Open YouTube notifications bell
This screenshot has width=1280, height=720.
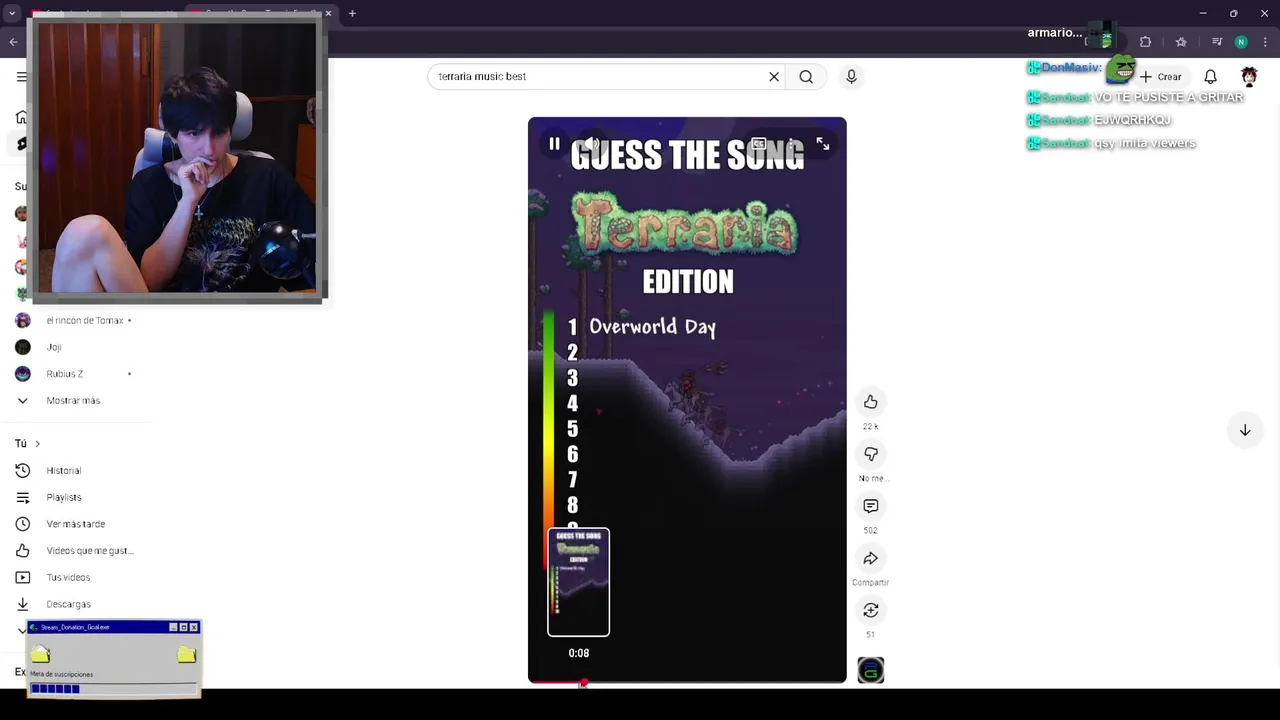(1210, 76)
